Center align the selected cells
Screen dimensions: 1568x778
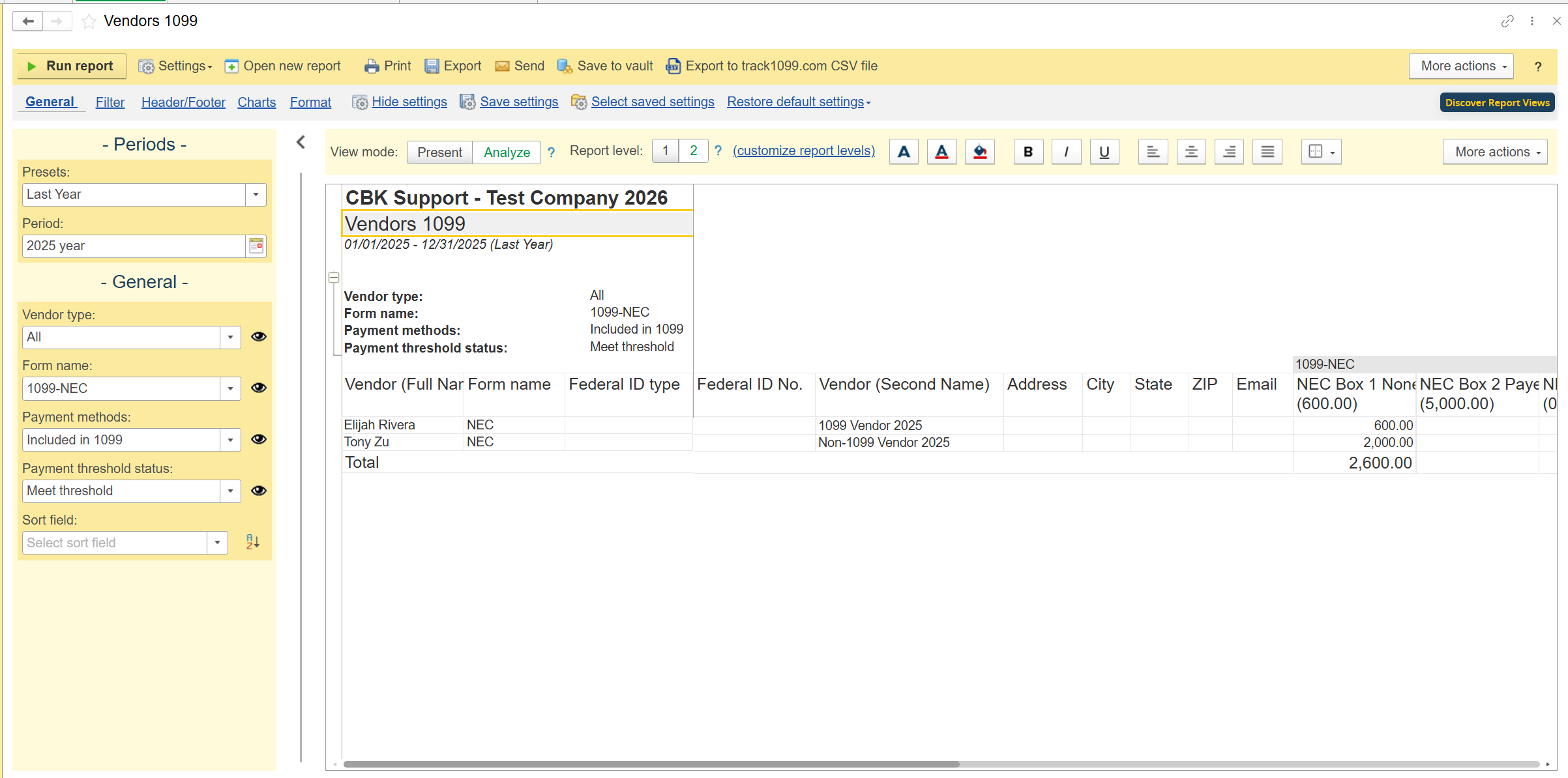tap(1191, 152)
